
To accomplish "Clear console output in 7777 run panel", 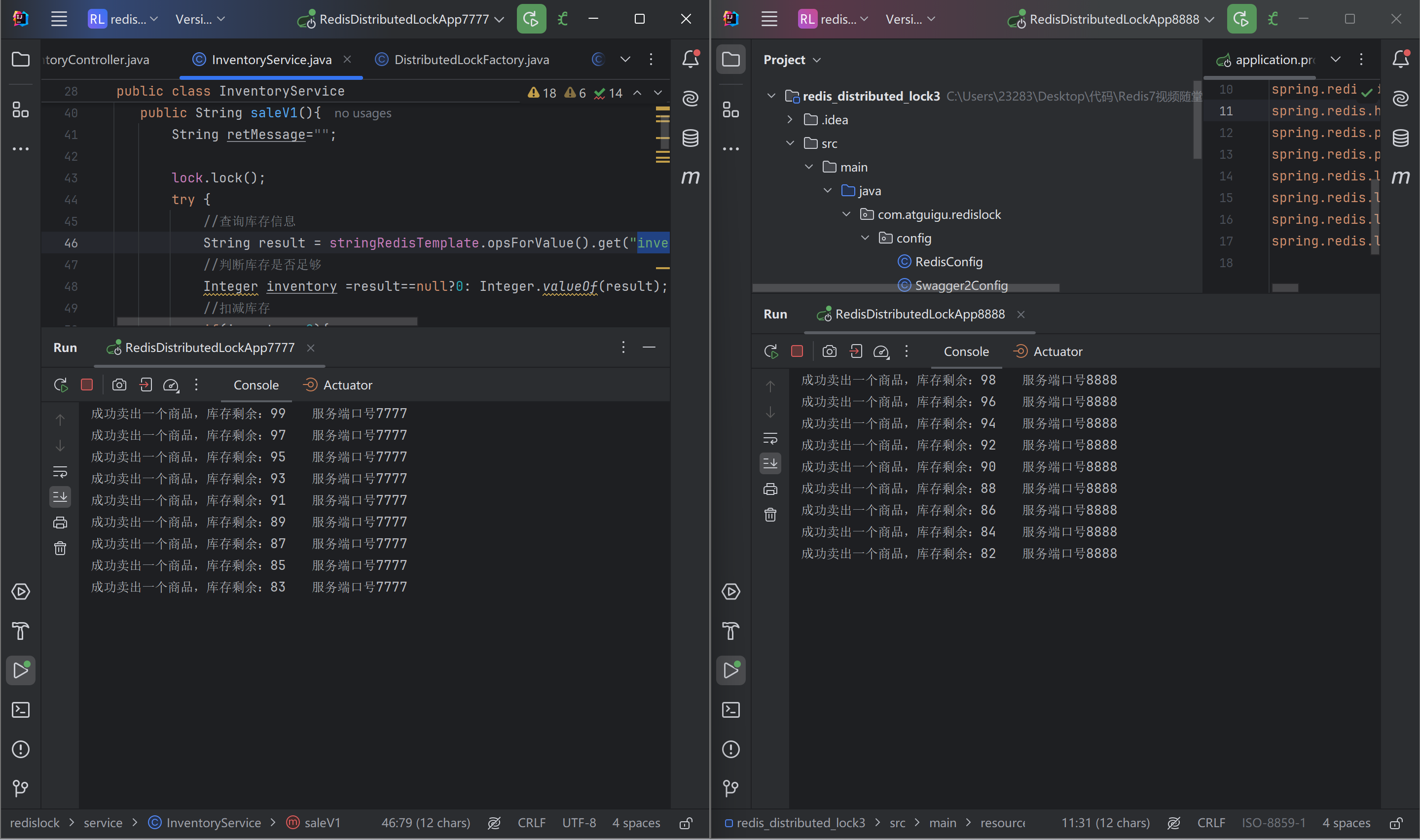I will coord(60,549).
